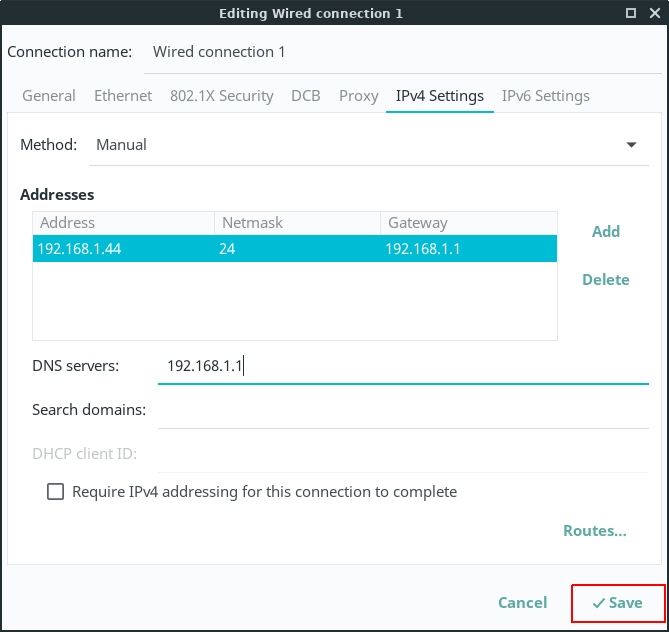Switch to the Proxy tab
The image size is (669, 632).
tap(358, 96)
